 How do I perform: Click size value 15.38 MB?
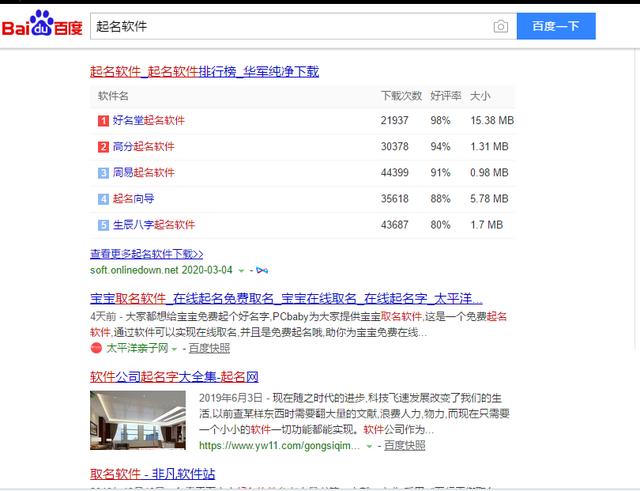coord(492,120)
